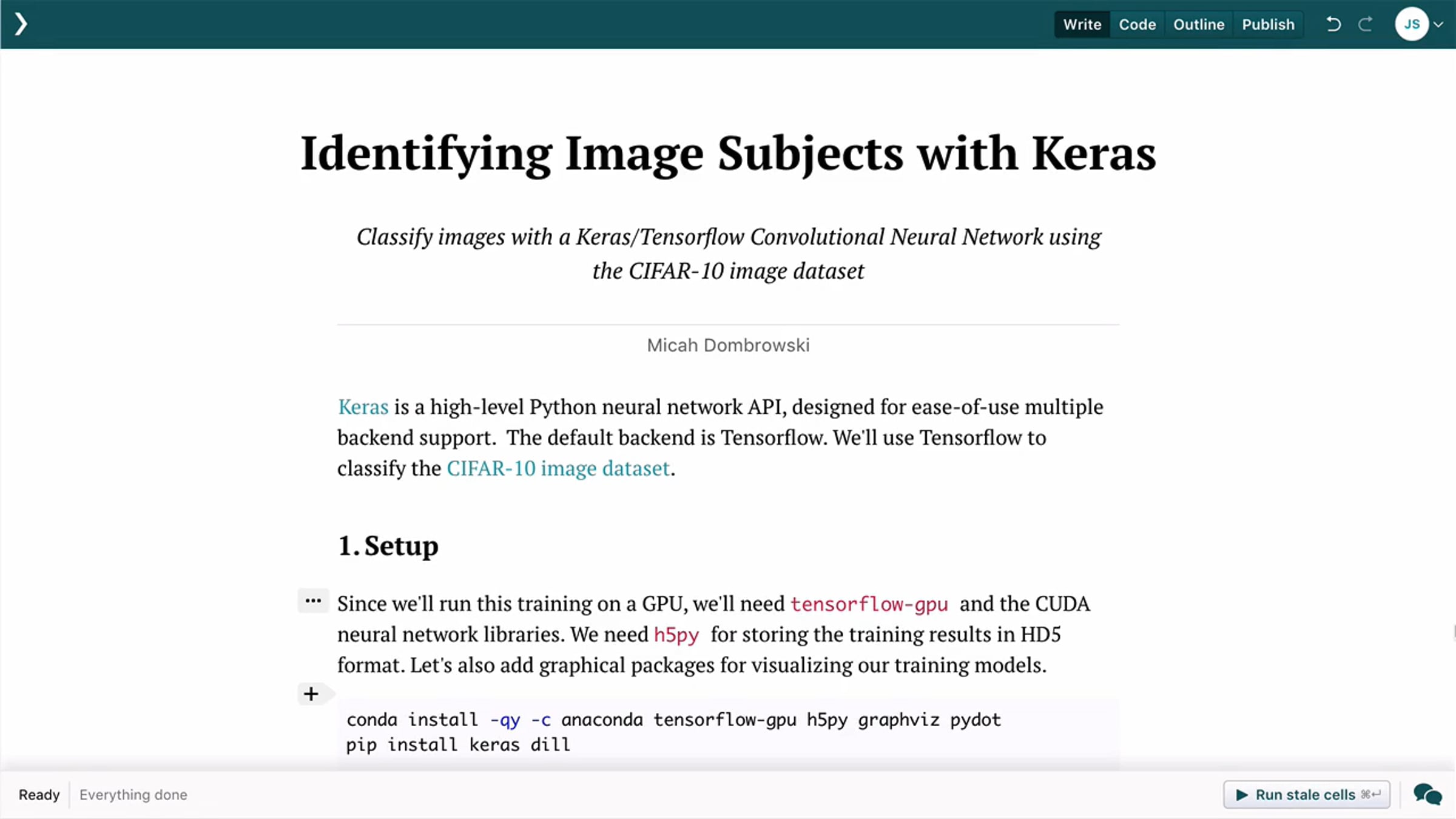Open the Keras hyperlink
This screenshot has width=1456, height=819.
[363, 406]
